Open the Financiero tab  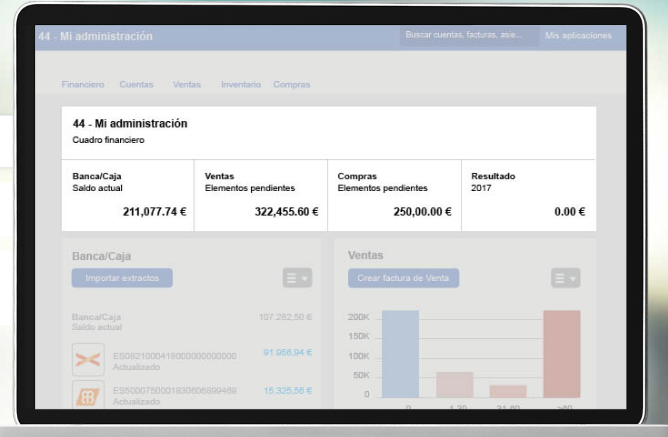click(x=83, y=84)
